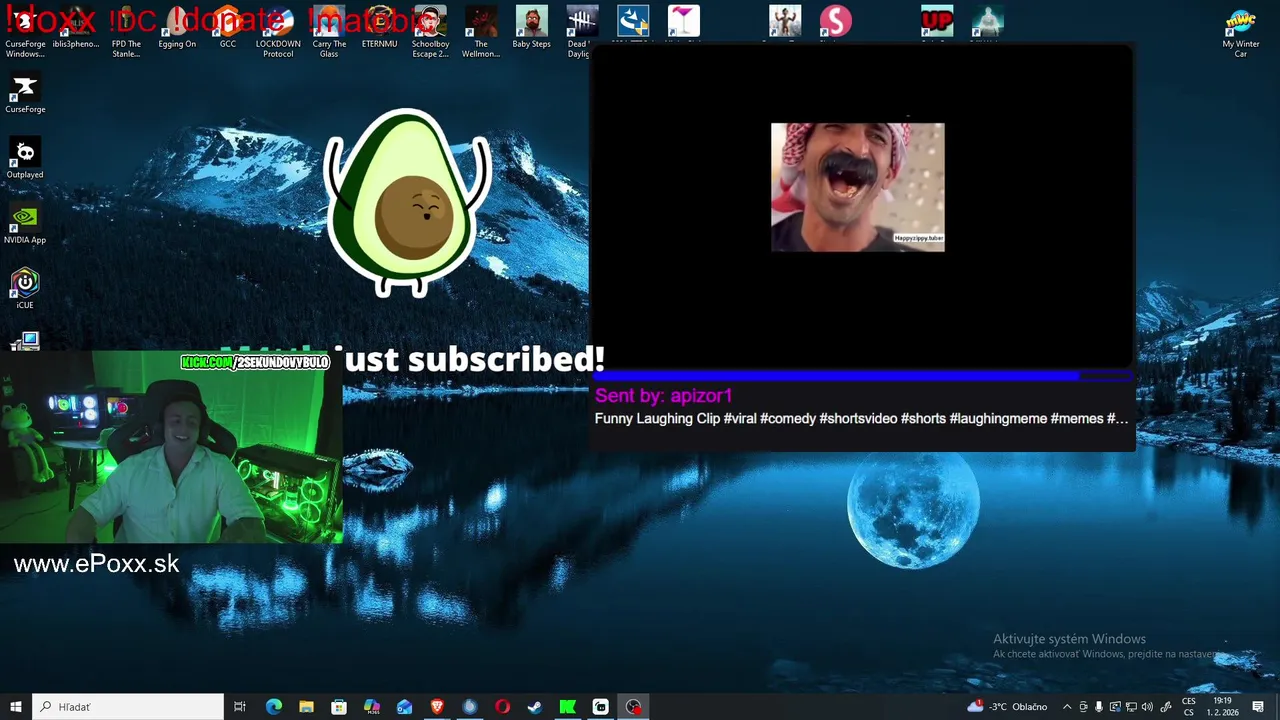This screenshot has height=720, width=1280.
Task: Switch the CES CS input language
Action: point(1189,707)
